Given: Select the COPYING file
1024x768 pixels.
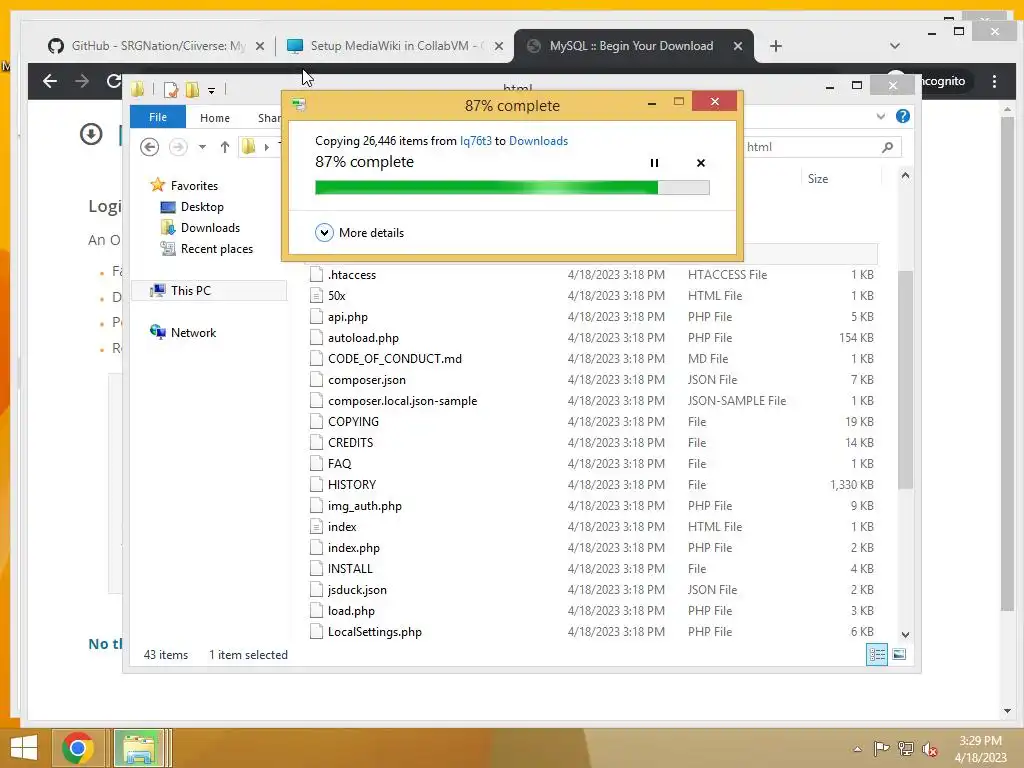Looking at the screenshot, I should (353, 421).
